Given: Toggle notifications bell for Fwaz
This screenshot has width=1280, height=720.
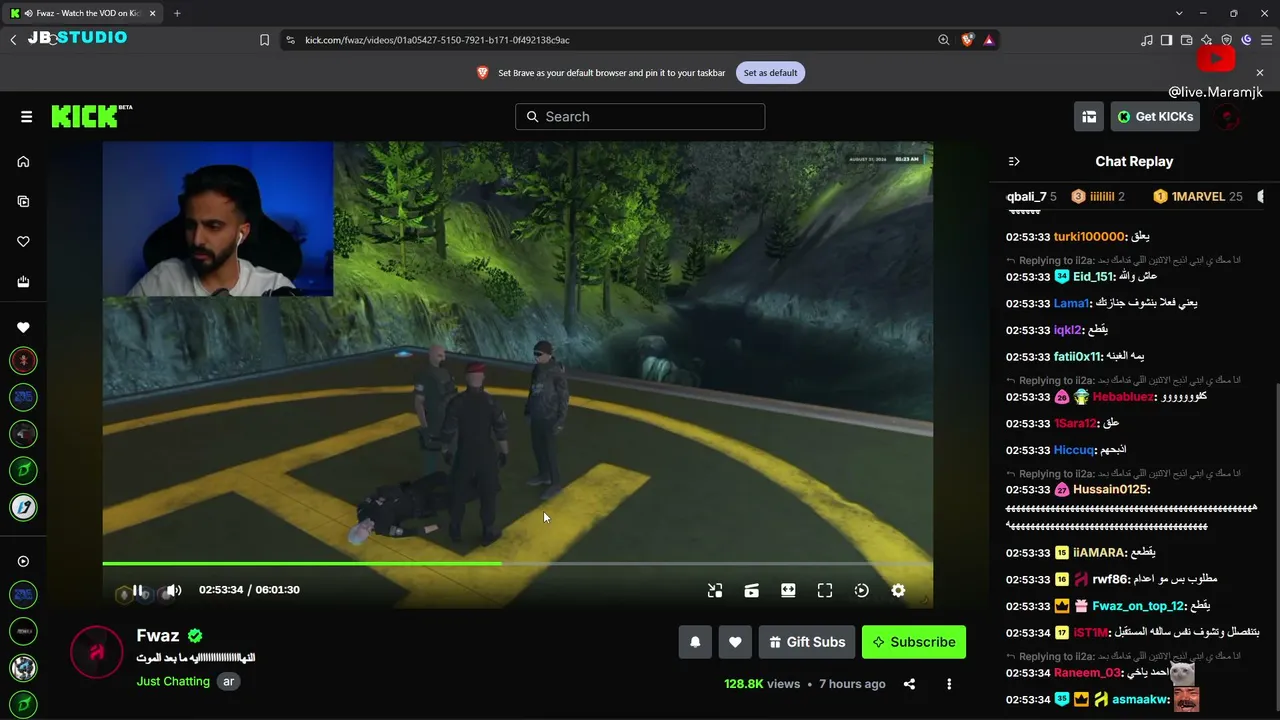Looking at the screenshot, I should pyautogui.click(x=695, y=642).
